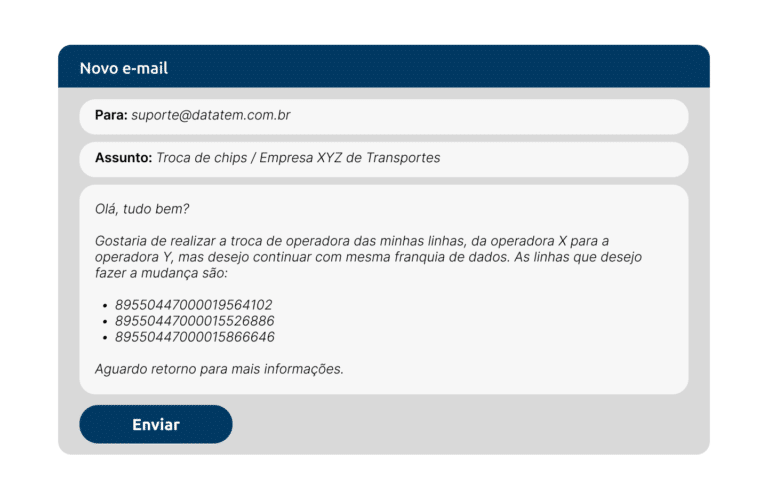
Task: Place cursor on the greeting Olá, tudo bem?
Action: pos(142,209)
